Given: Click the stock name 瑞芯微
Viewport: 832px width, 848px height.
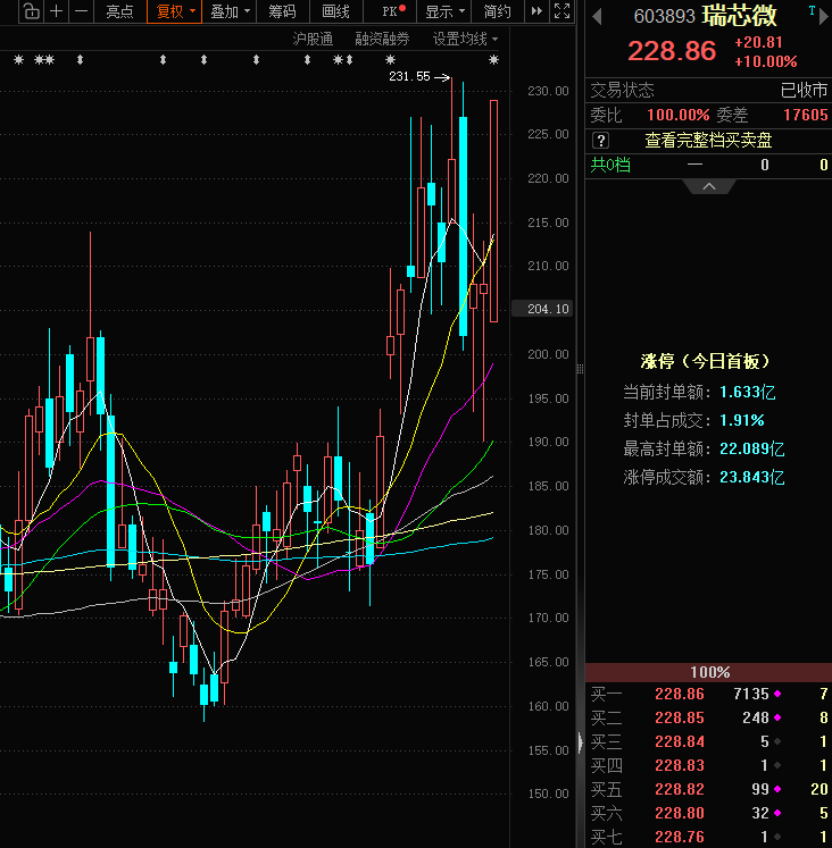Looking at the screenshot, I should click(739, 16).
